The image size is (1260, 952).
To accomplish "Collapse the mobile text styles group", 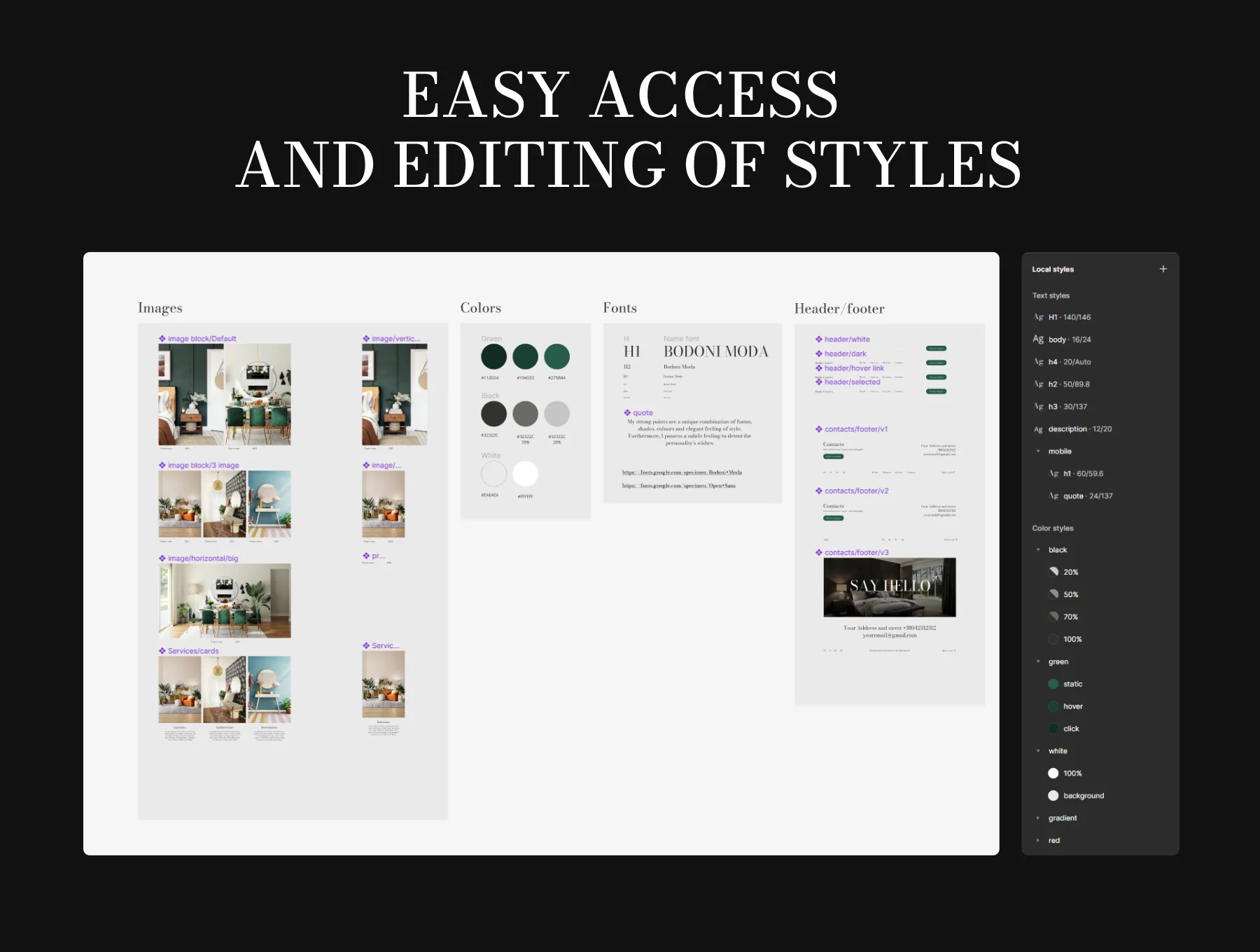I will [x=1038, y=451].
